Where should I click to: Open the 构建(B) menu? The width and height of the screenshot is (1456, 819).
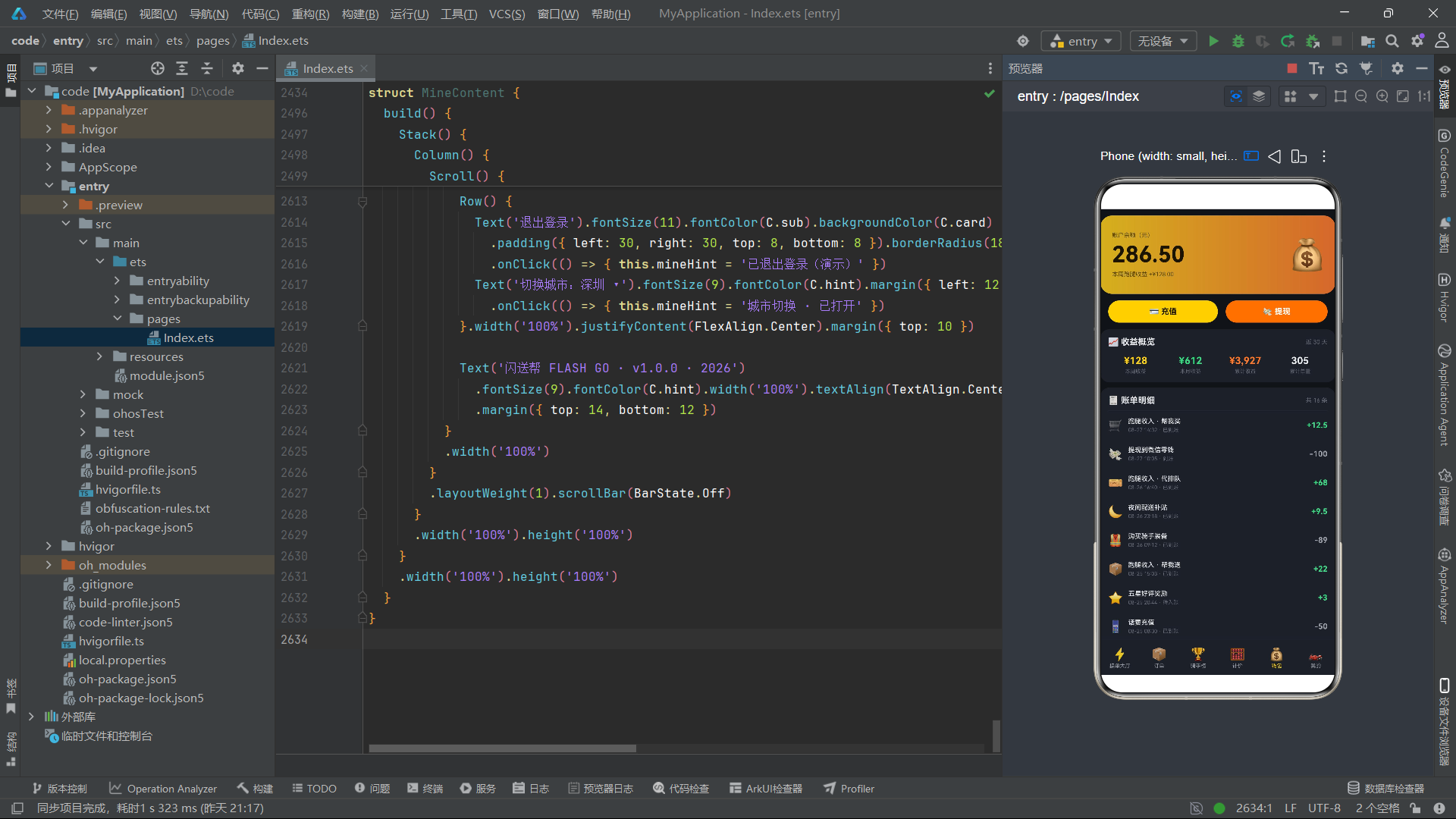point(360,14)
